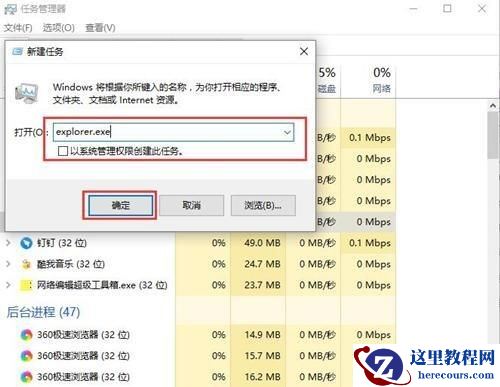Click the 取消 button
500x387 pixels.
point(192,205)
